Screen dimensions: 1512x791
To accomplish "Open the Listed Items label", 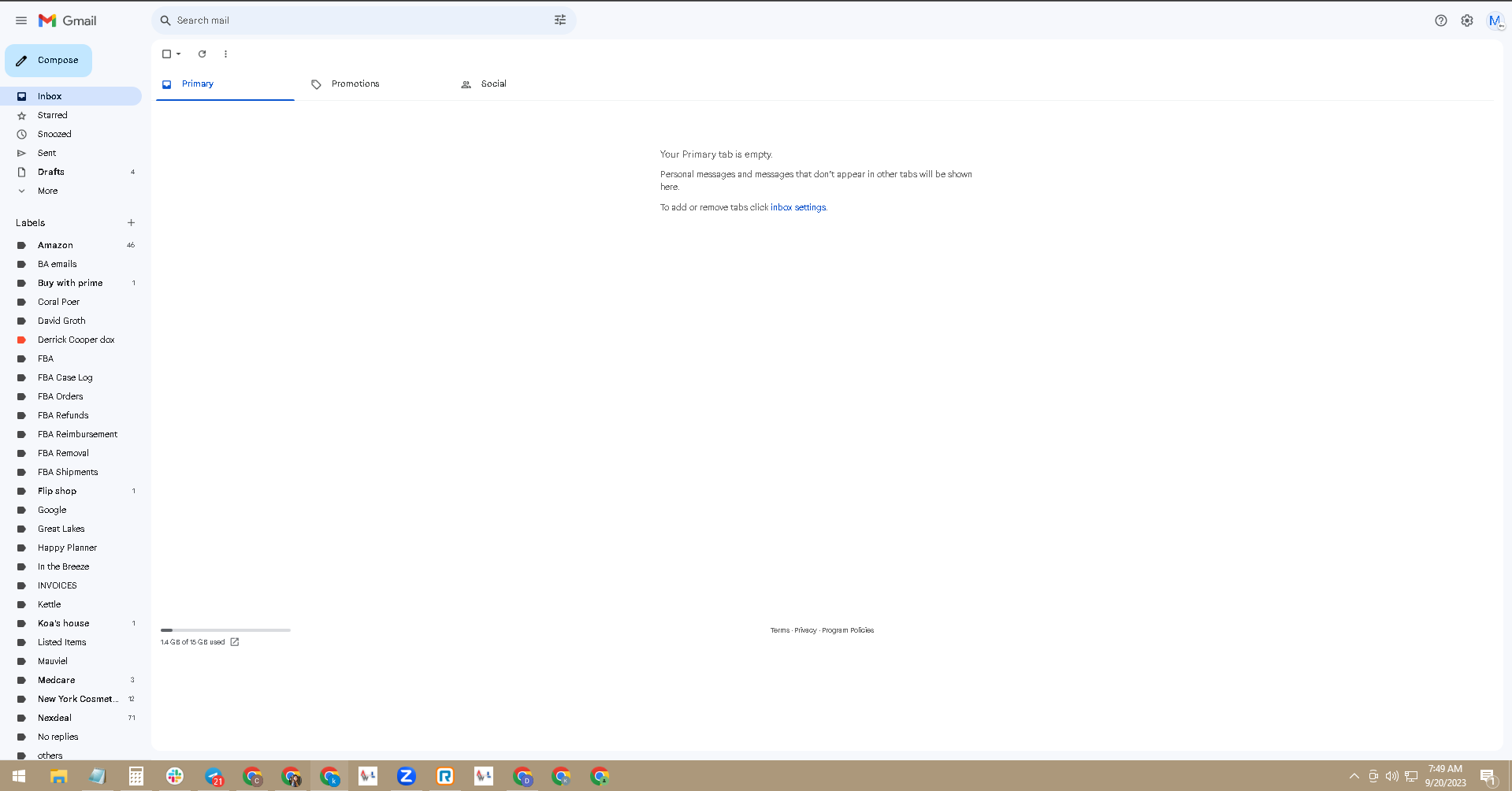I will pos(71,642).
